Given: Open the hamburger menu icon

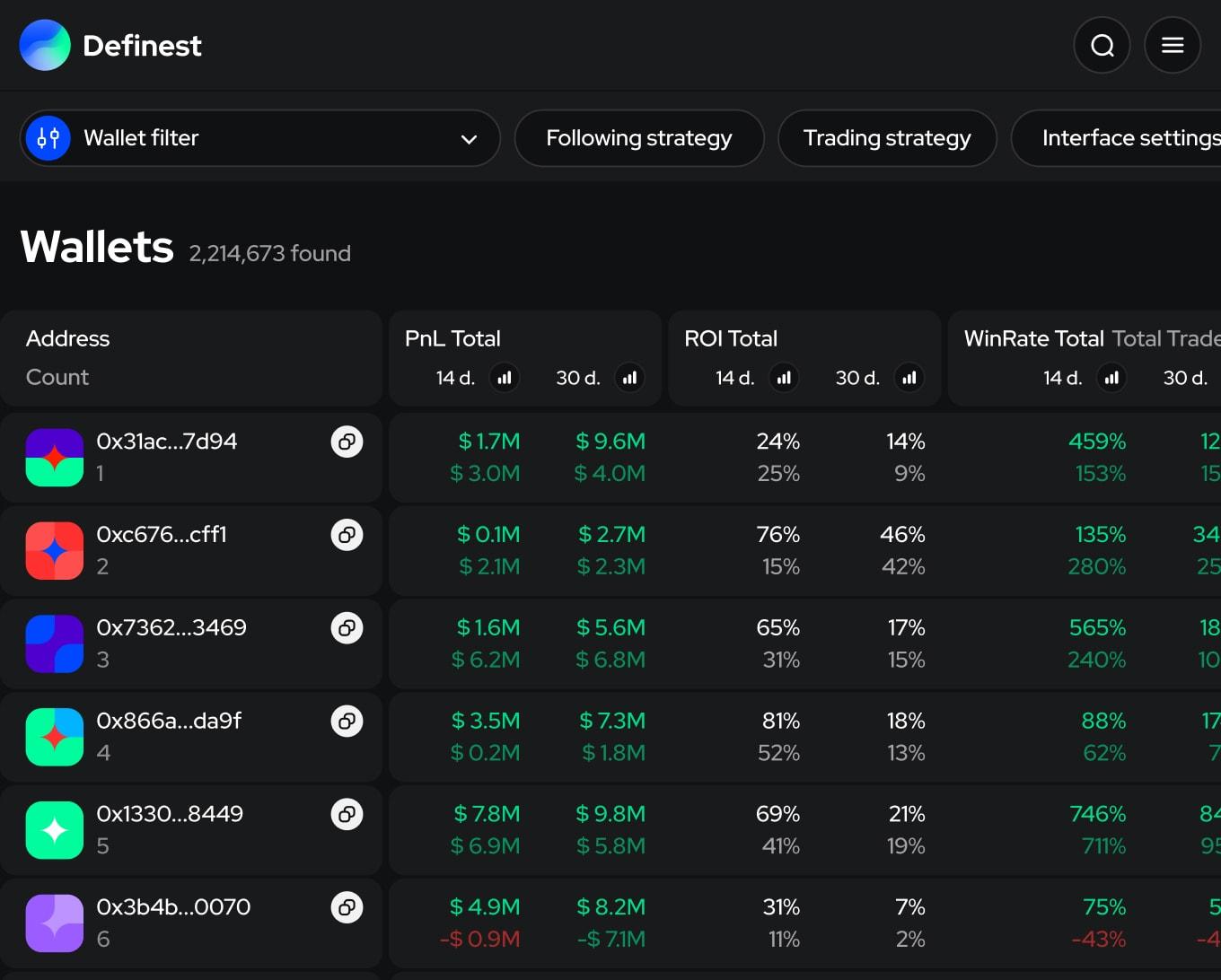Looking at the screenshot, I should point(1173,45).
